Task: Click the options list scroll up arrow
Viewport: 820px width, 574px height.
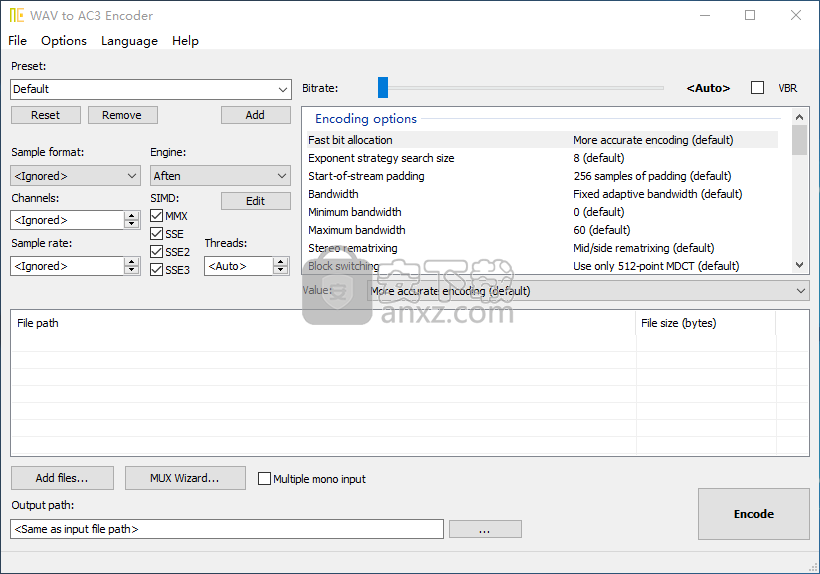Action: click(x=799, y=117)
